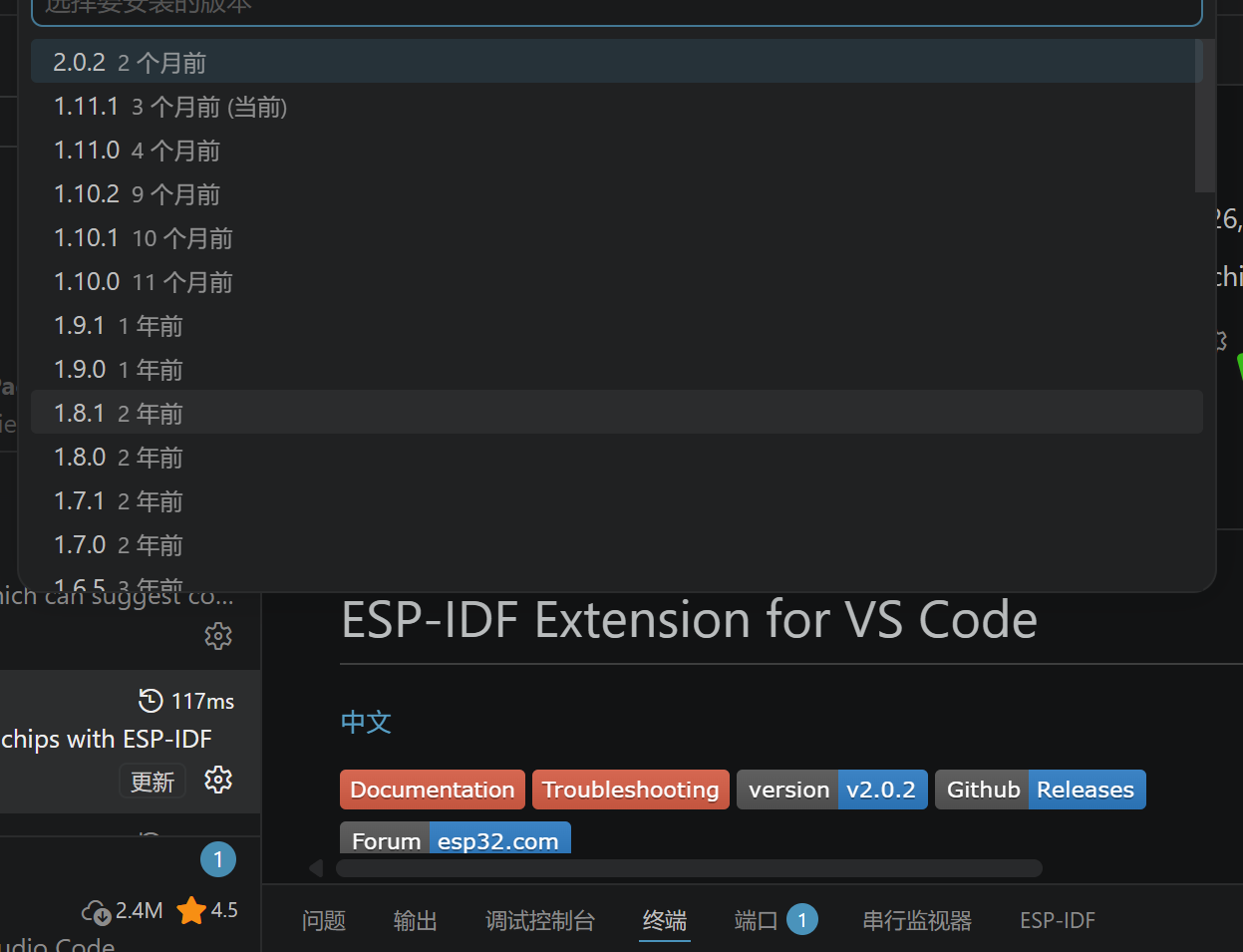
Task: Select version 1.7.0 entry
Action: coord(616,544)
